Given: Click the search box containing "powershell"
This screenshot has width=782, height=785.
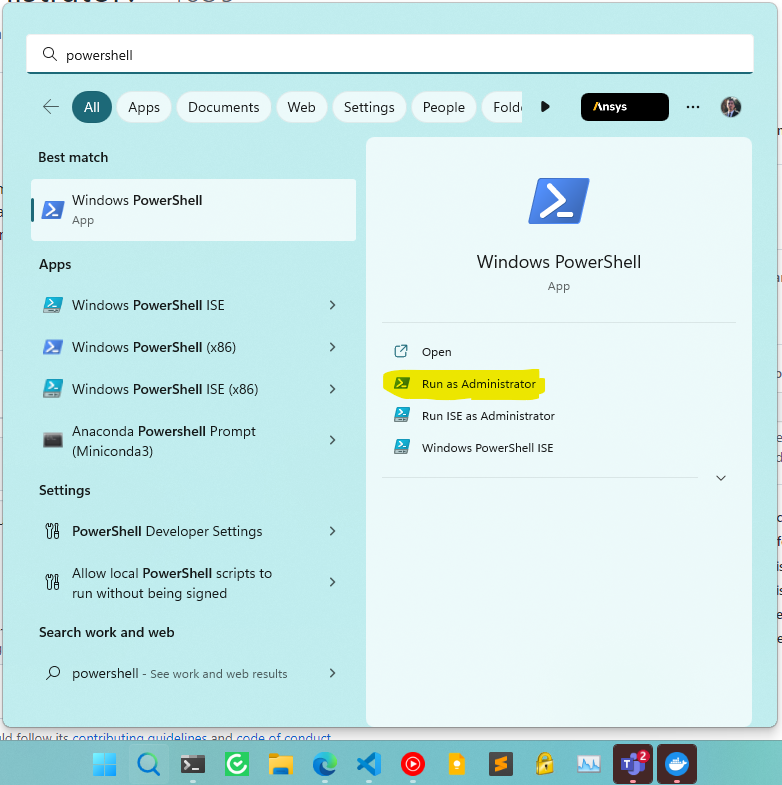Looking at the screenshot, I should pyautogui.click(x=389, y=54).
